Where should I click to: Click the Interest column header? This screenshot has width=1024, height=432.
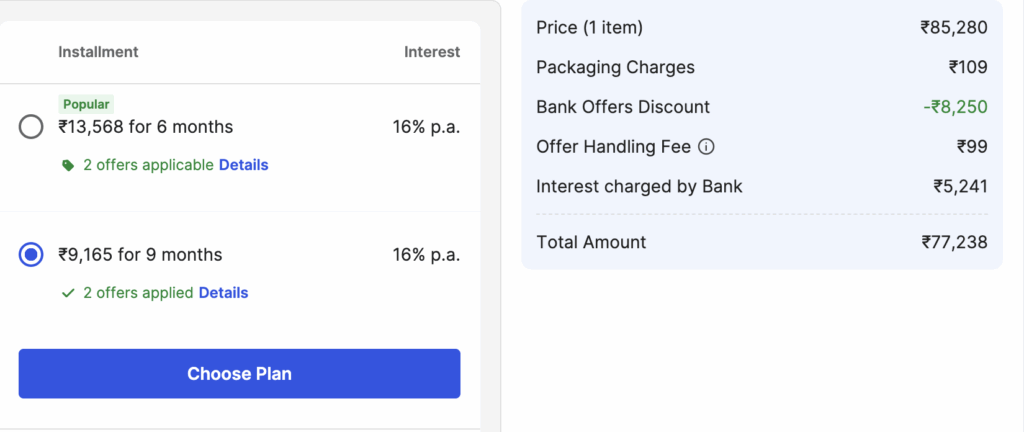click(x=432, y=52)
